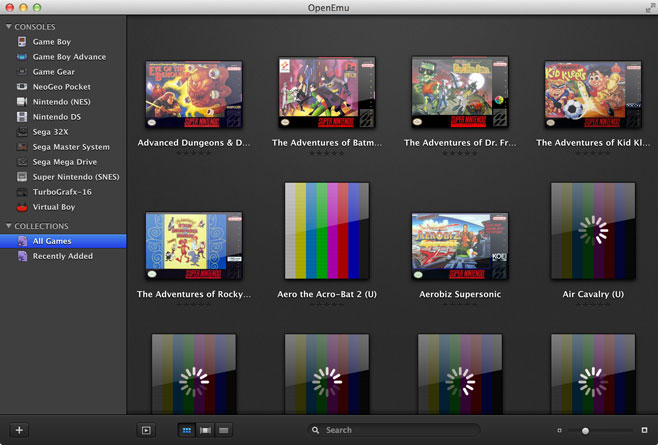Image resolution: width=658 pixels, height=445 pixels.
Task: Click The Adventures of Kid Kl... title text
Action: click(593, 143)
